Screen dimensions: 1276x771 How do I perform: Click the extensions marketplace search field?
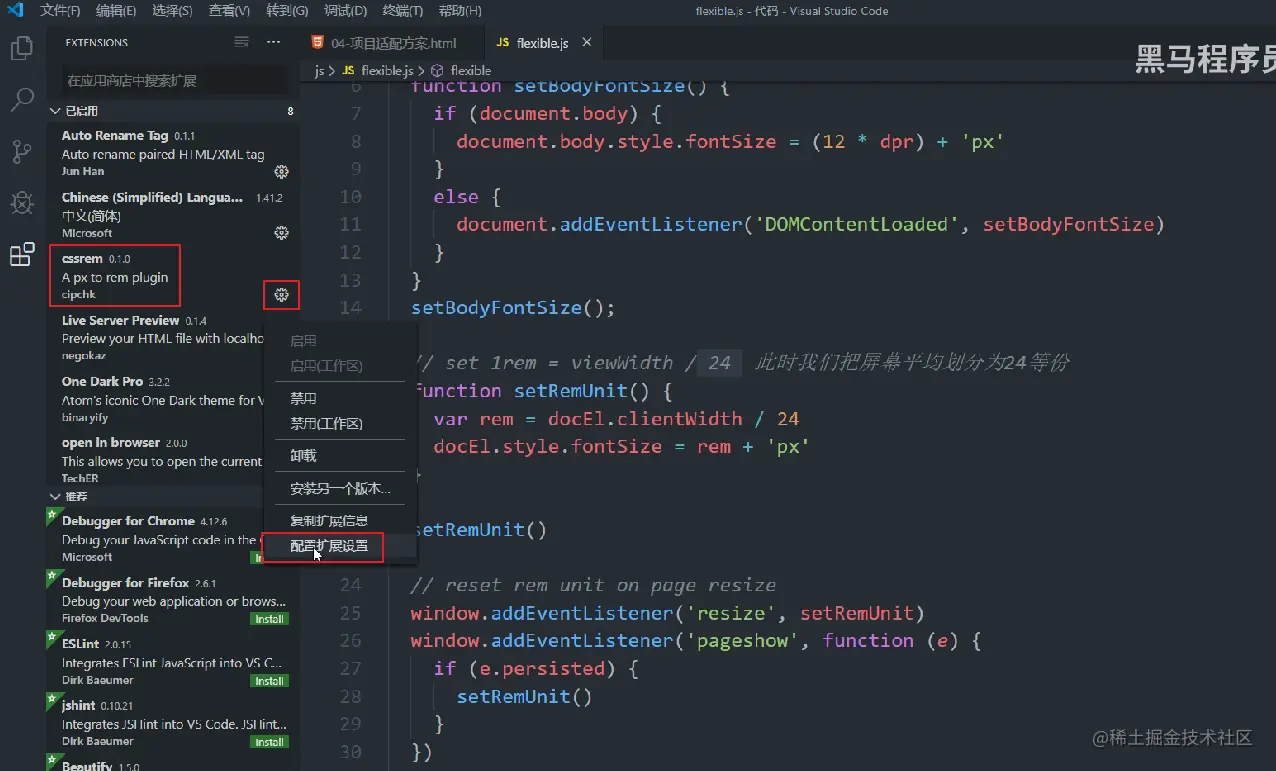pyautogui.click(x=173, y=80)
